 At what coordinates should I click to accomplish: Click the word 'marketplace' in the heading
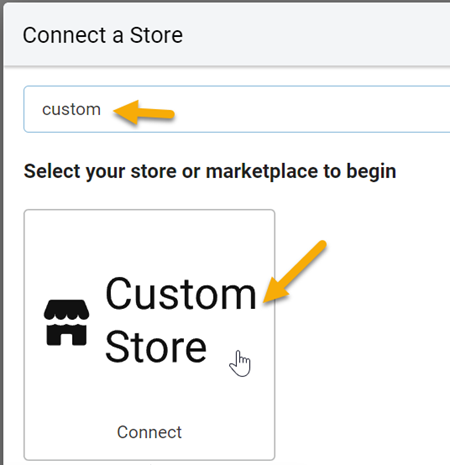coord(262,172)
